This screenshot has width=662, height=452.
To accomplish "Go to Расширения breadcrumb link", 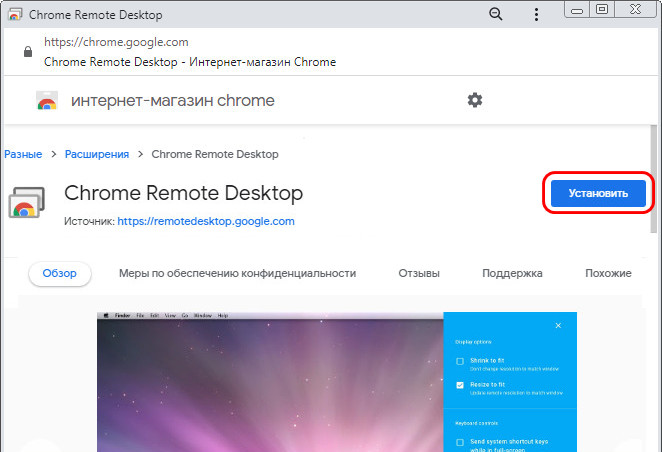I will coord(97,154).
